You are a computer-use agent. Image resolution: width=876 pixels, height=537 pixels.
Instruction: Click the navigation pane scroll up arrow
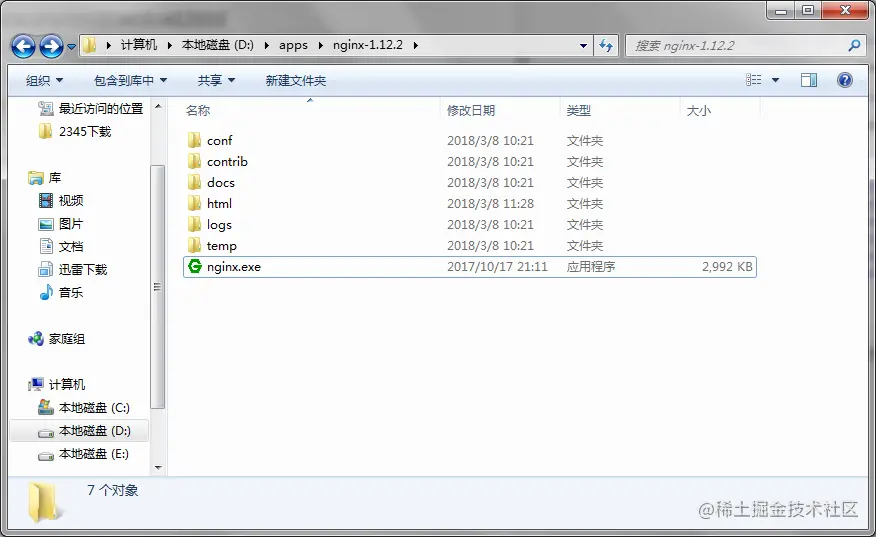158,106
